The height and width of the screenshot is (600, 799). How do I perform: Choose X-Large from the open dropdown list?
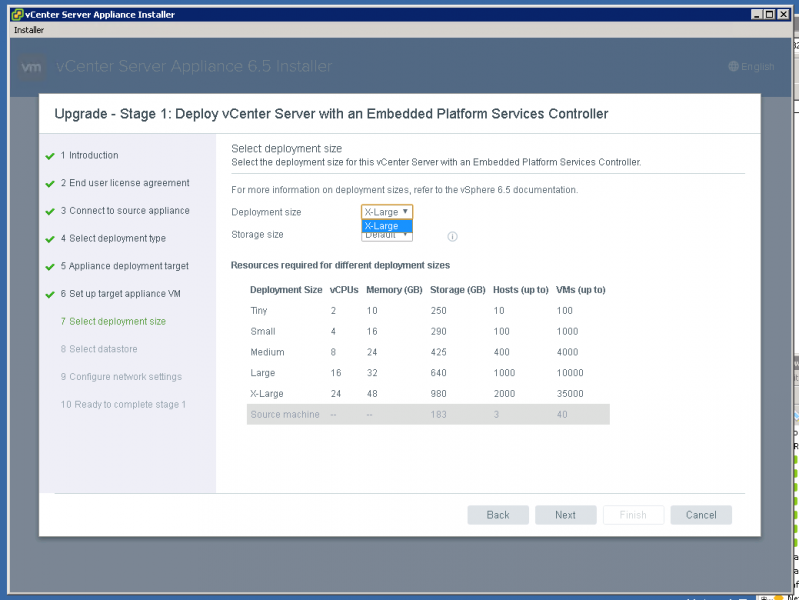click(x=386, y=226)
